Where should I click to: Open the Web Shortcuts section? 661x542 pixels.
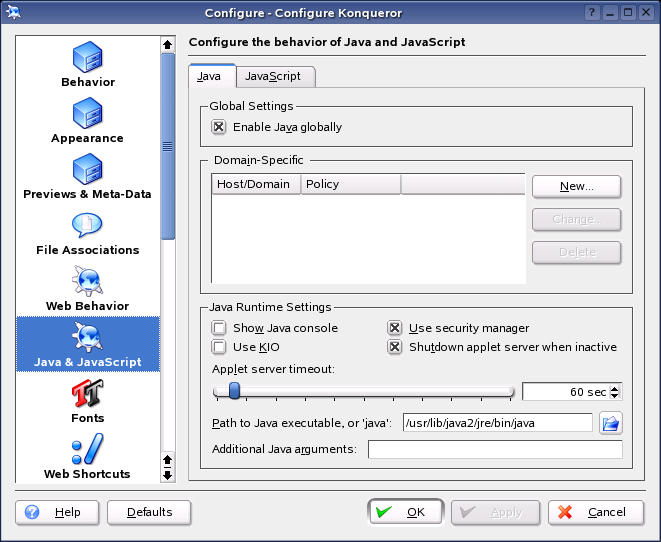(x=88, y=451)
